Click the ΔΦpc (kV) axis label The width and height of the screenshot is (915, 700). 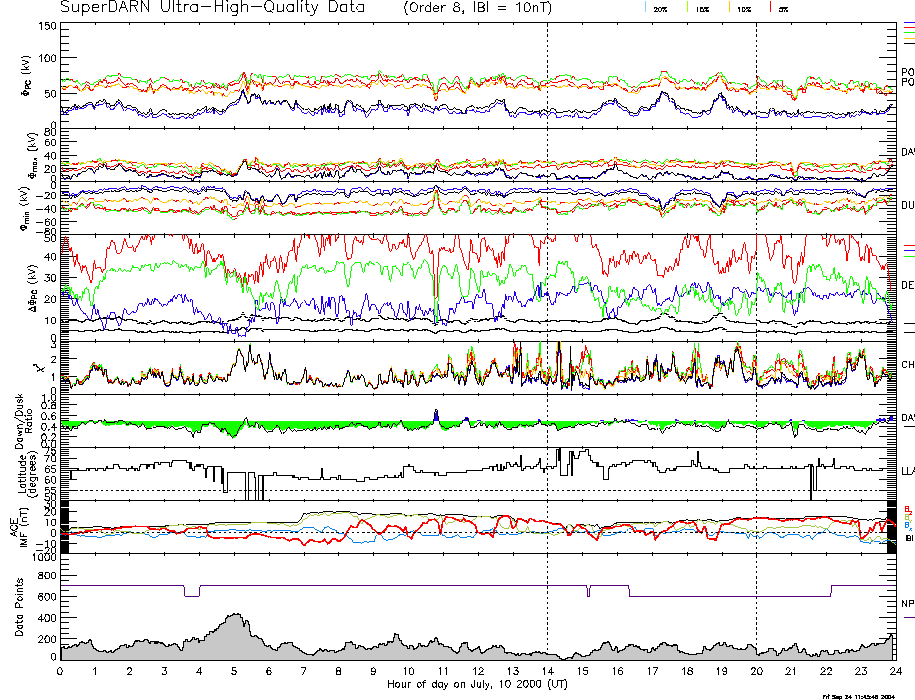coord(16,285)
